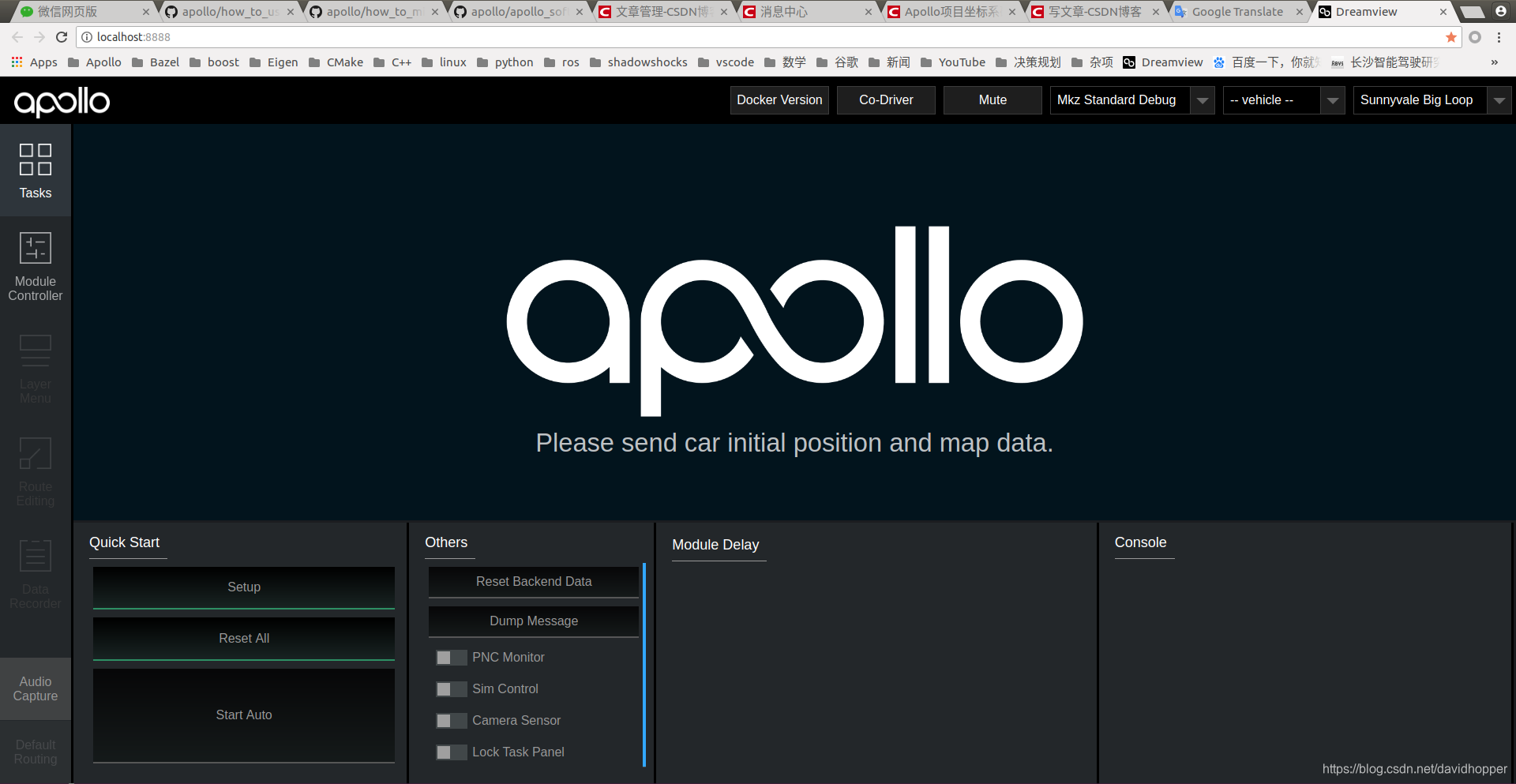Click the Default Routing sidebar button
This screenshot has height=784, width=1516.
36,752
